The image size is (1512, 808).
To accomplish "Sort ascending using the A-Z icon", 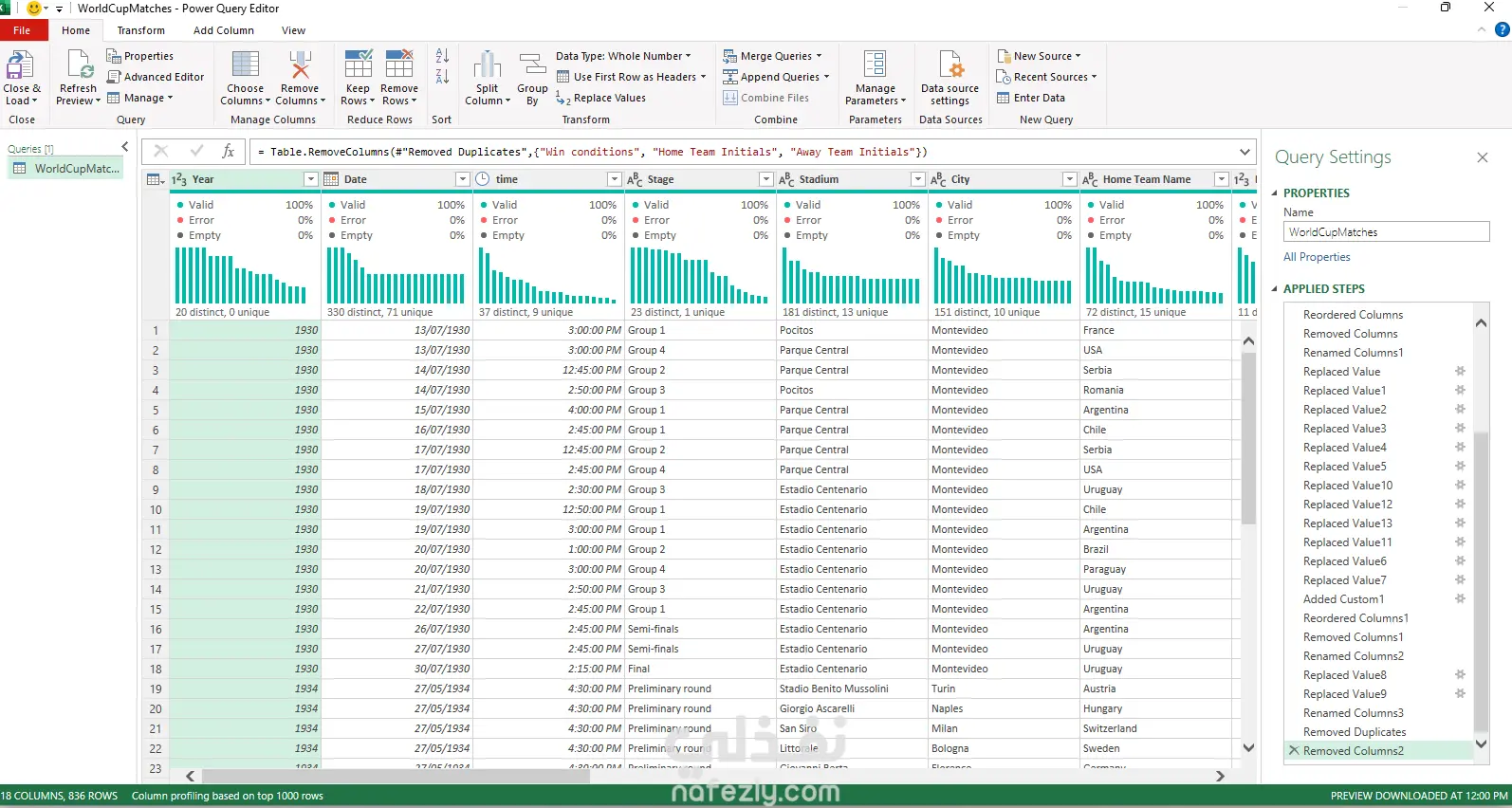I will (x=442, y=56).
